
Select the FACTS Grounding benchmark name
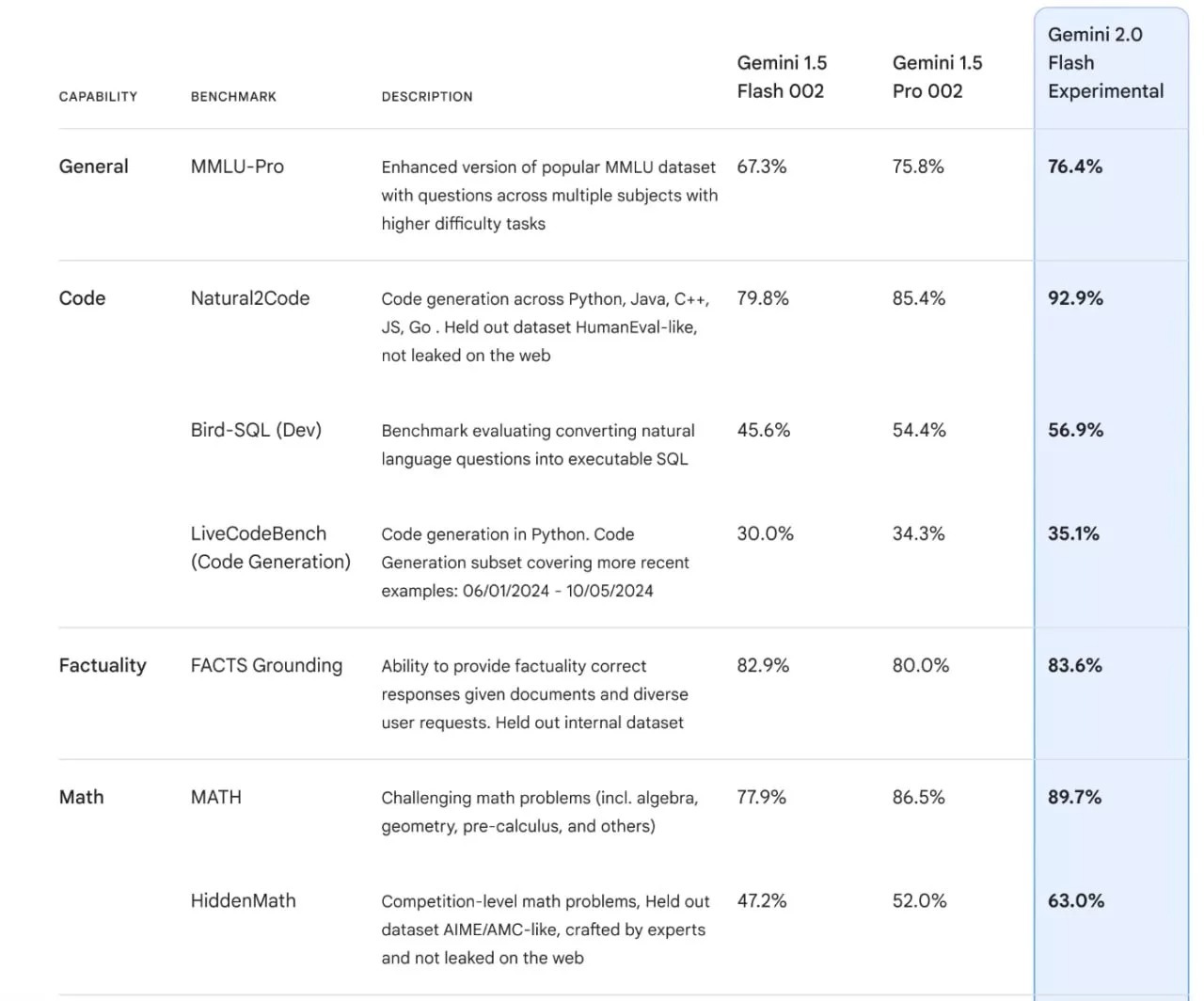click(266, 665)
